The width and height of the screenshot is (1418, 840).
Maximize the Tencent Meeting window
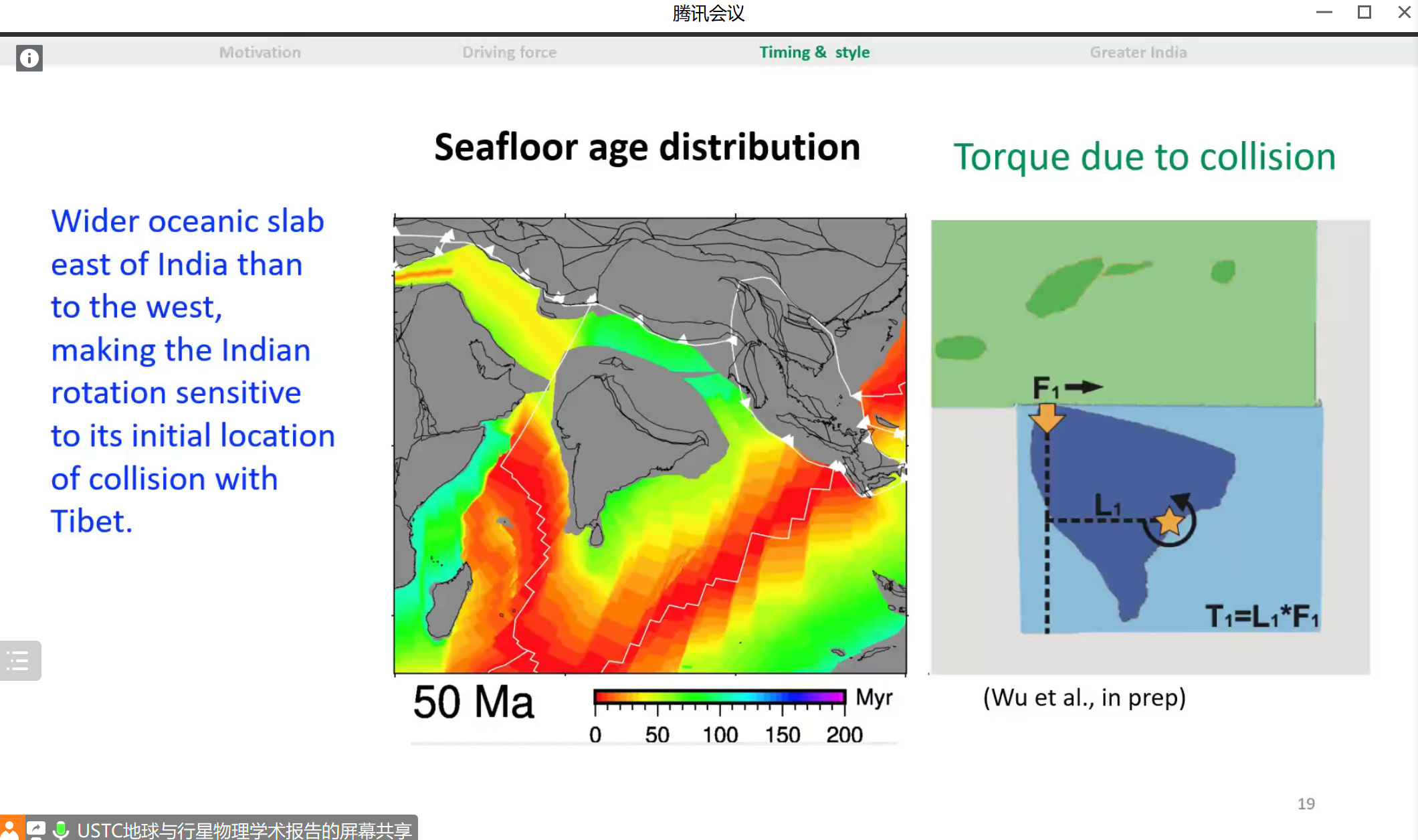pos(1364,12)
